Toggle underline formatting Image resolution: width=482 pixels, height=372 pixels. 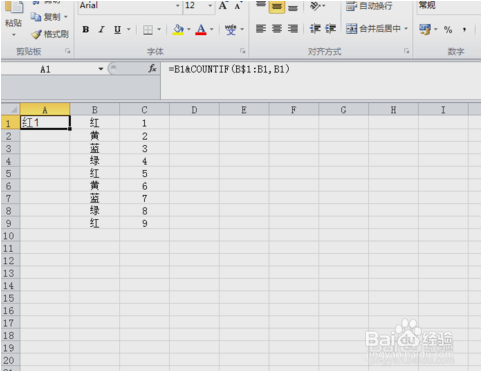pos(117,29)
